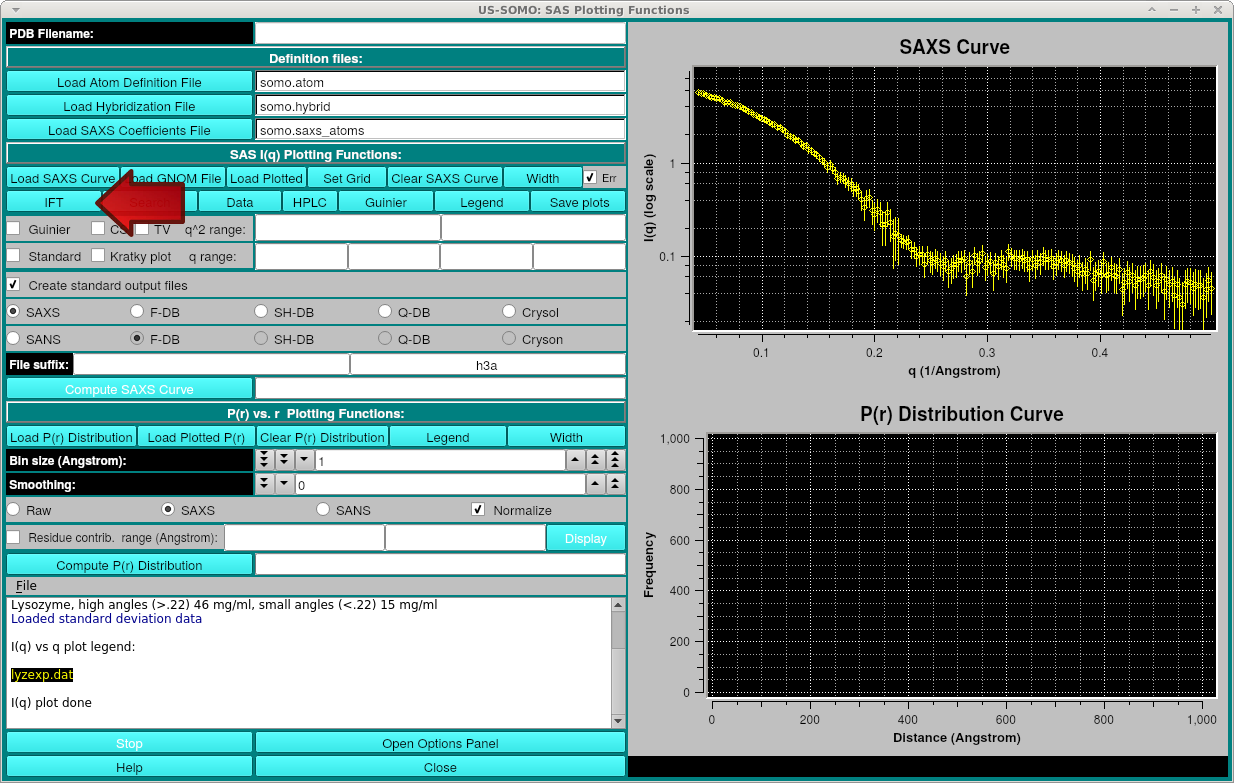Click the PDB Filename input field
Viewport: 1234px width, 783px height.
(441, 32)
